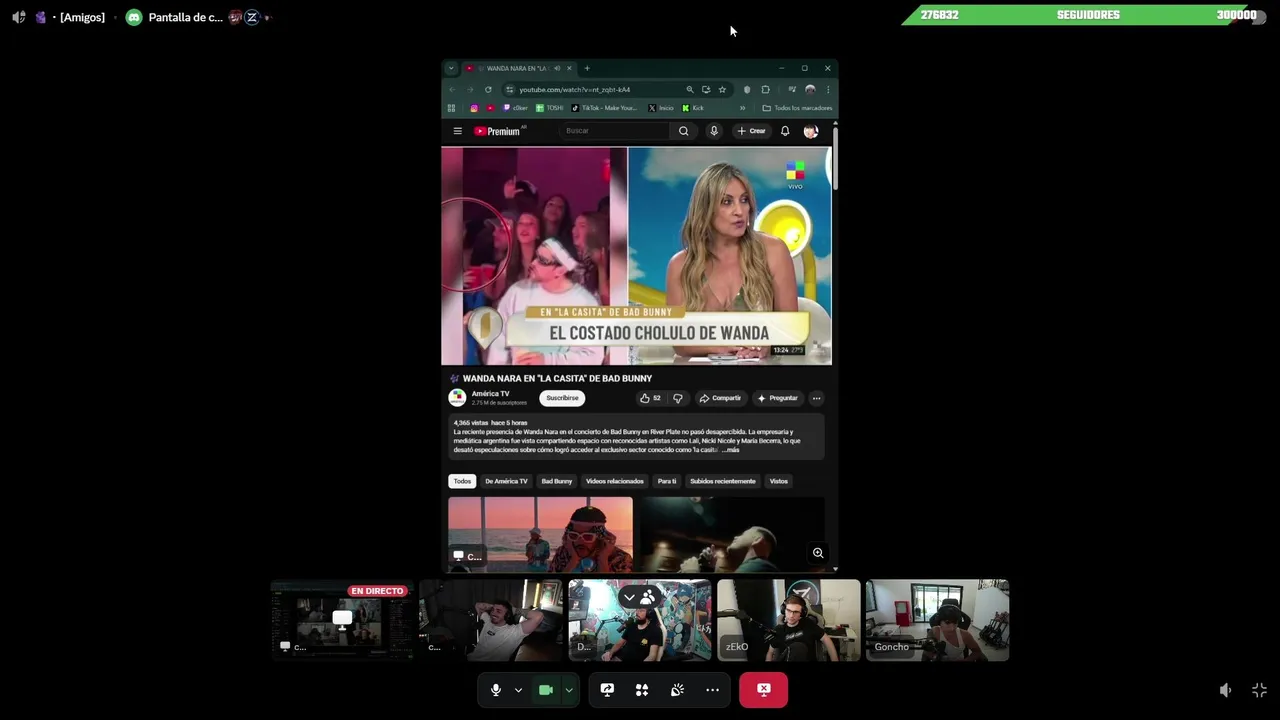
Task: Click the call volume speaker icon
Action: click(x=1225, y=690)
